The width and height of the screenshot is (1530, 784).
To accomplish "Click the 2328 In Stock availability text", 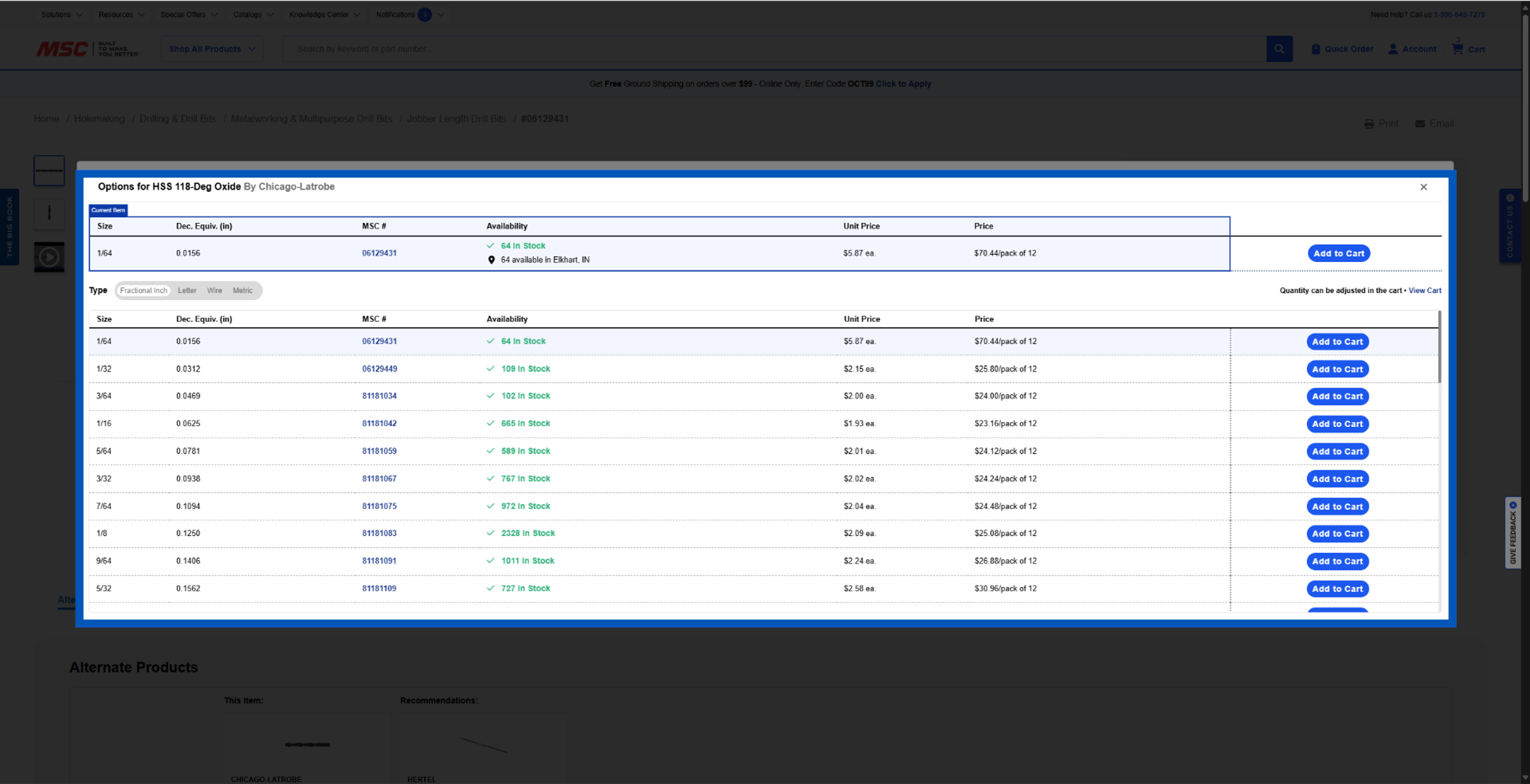I will pyautogui.click(x=528, y=534).
